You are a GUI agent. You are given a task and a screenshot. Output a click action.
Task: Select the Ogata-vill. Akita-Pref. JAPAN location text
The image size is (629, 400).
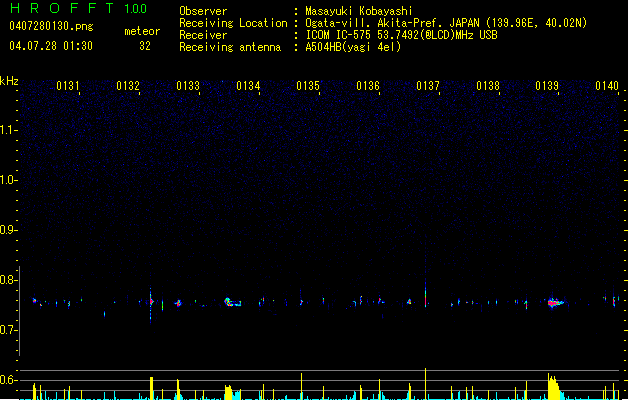coord(446,23)
